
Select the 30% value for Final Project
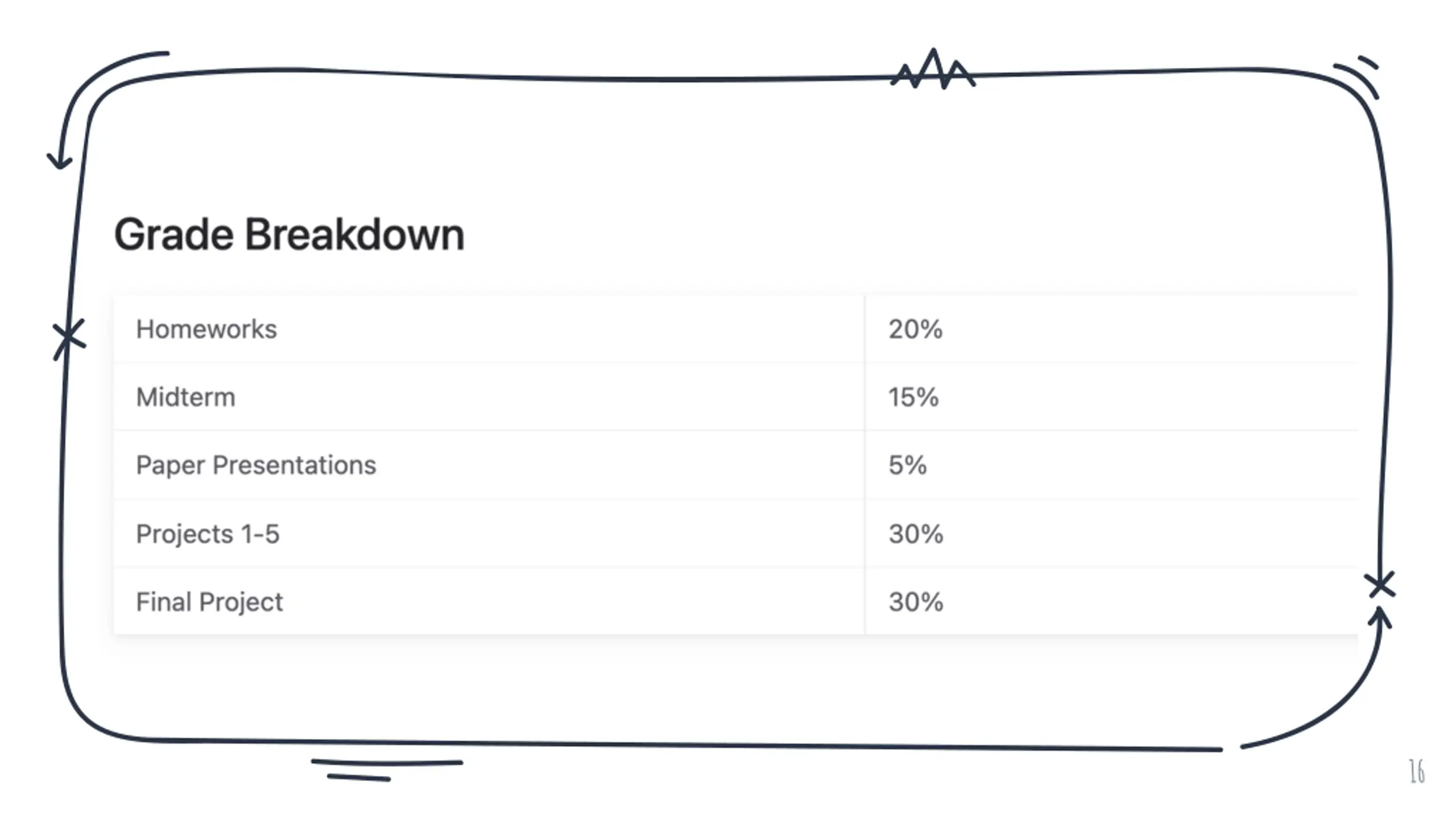click(916, 602)
